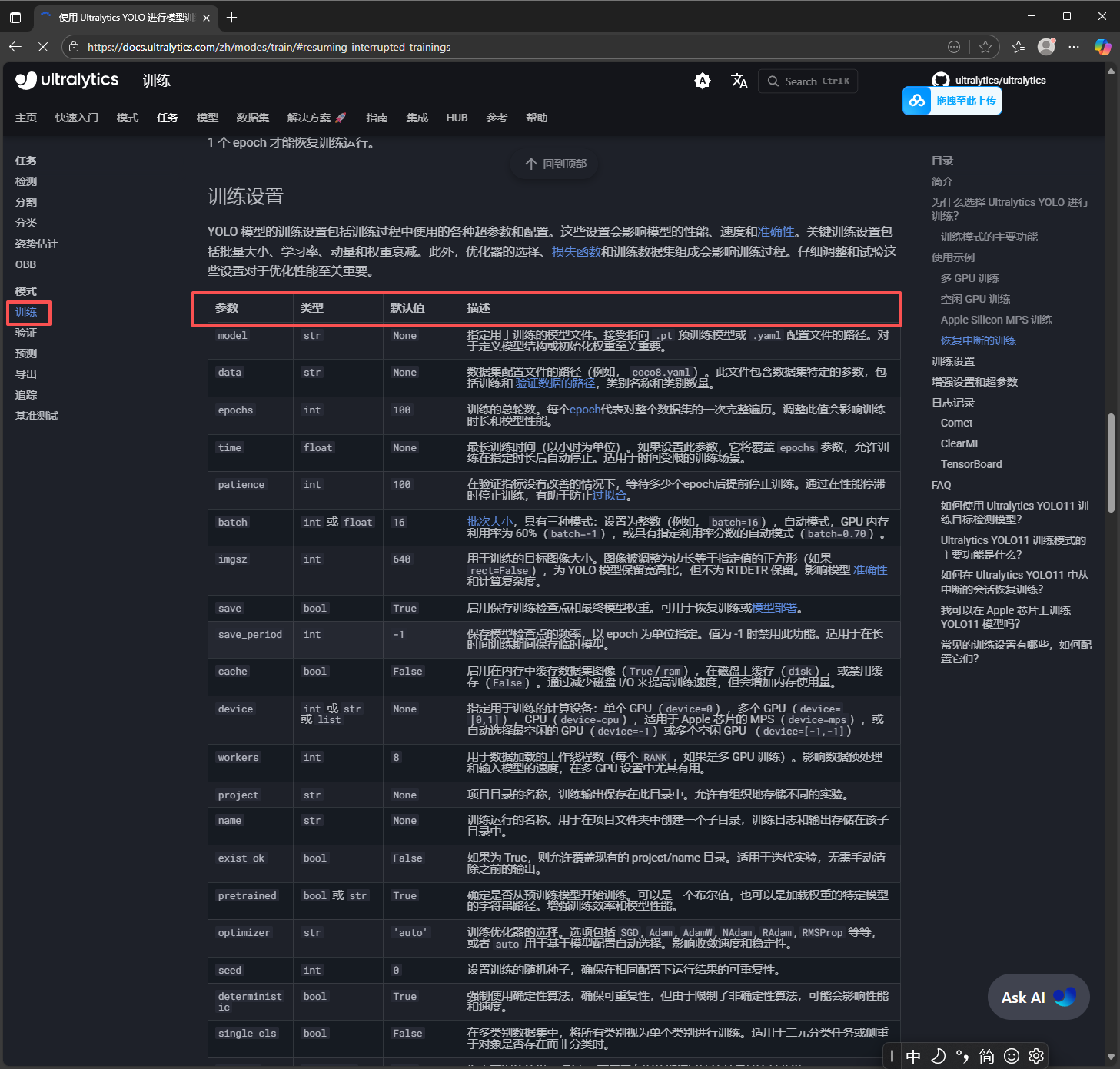The image size is (1120, 1069).
Task: Select 检测 in left sidebar
Action: click(26, 181)
